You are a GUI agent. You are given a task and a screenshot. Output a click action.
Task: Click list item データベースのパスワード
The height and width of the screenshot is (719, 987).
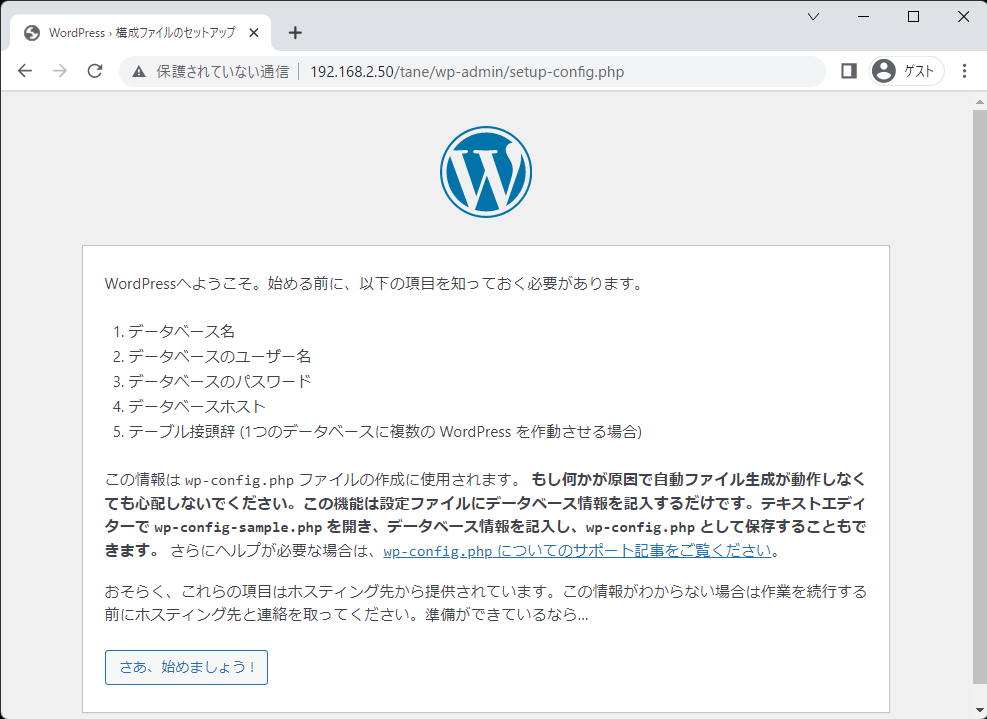point(220,382)
